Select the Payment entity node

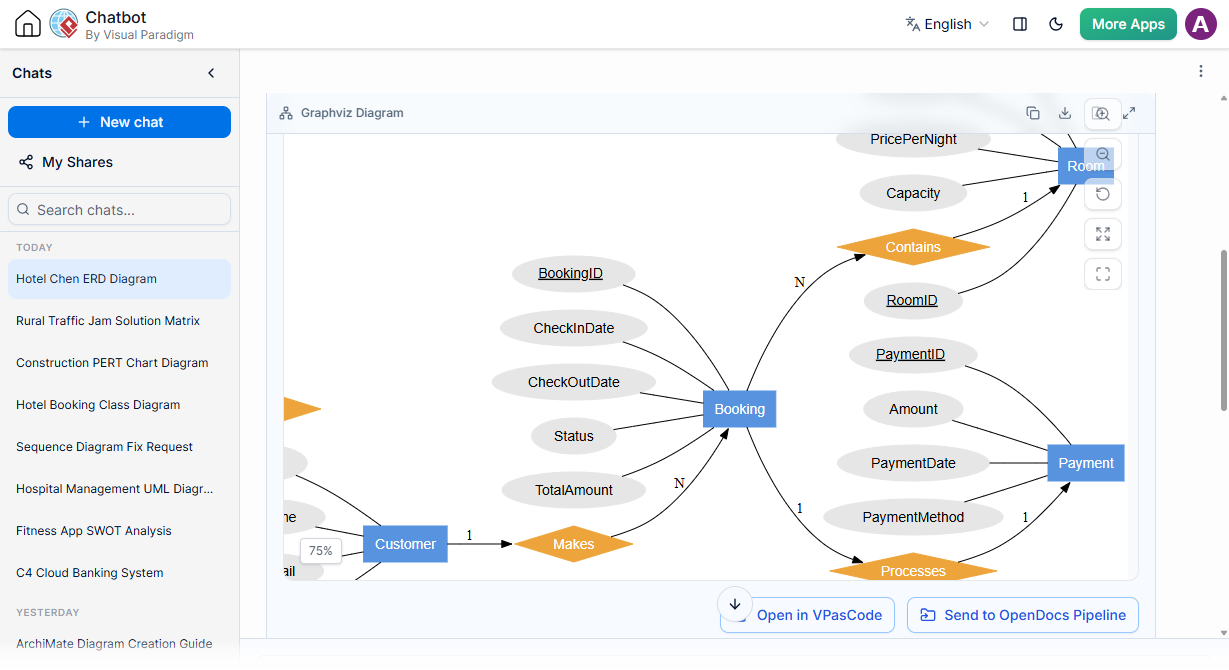1086,463
